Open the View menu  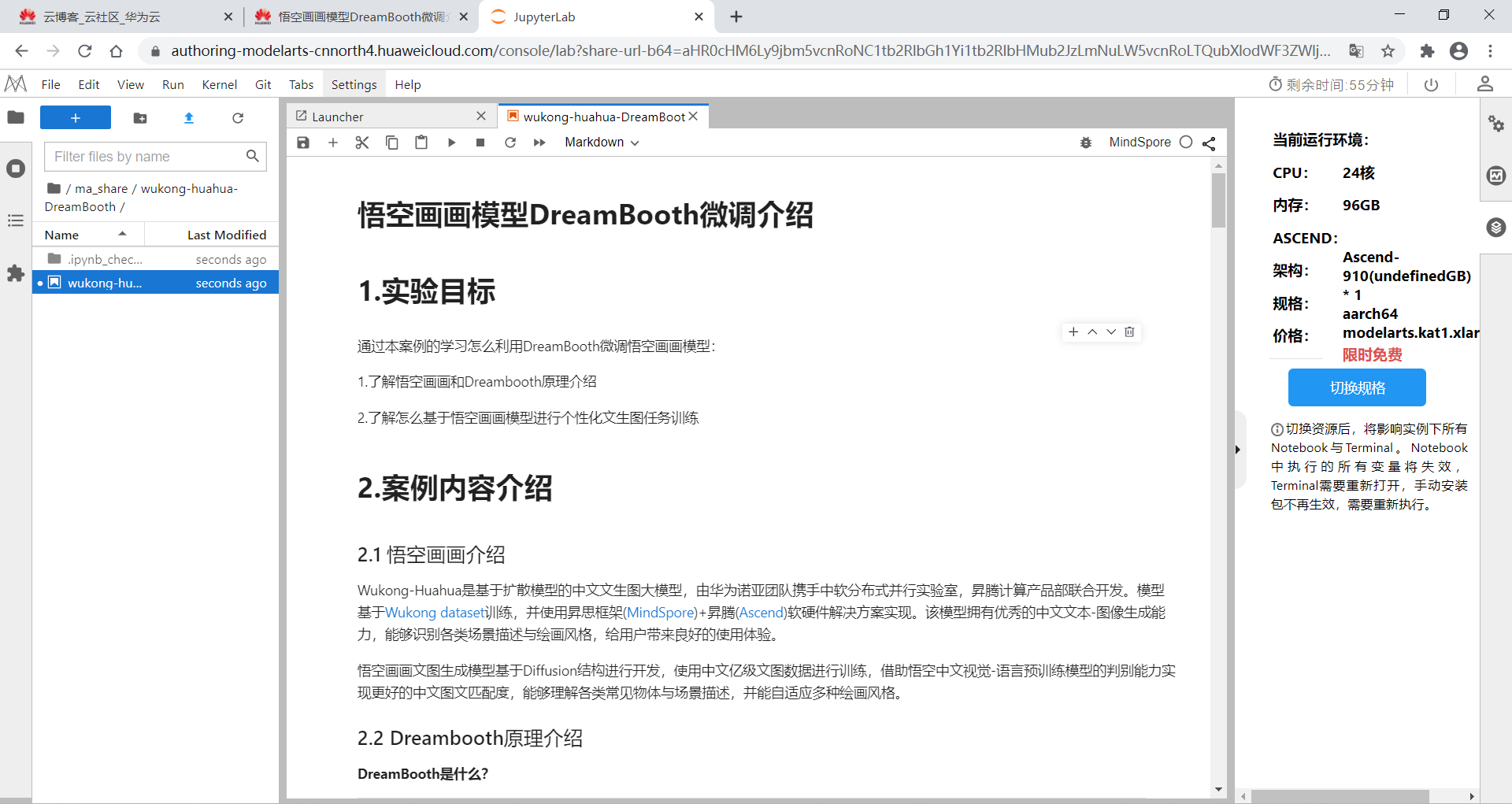pos(131,85)
